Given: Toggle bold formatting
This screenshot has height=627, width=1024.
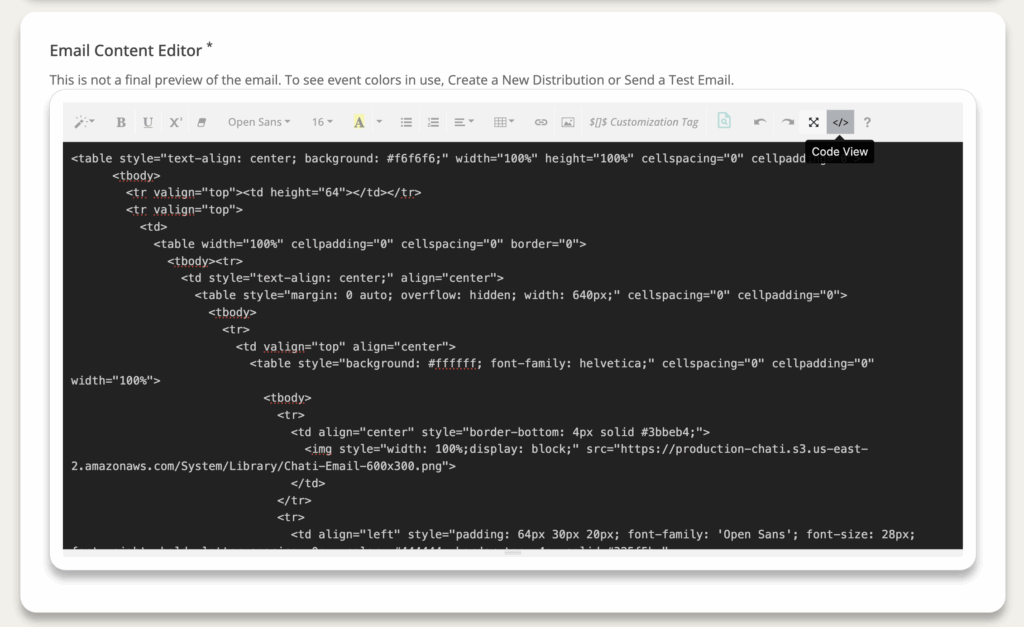Looking at the screenshot, I should coord(121,122).
